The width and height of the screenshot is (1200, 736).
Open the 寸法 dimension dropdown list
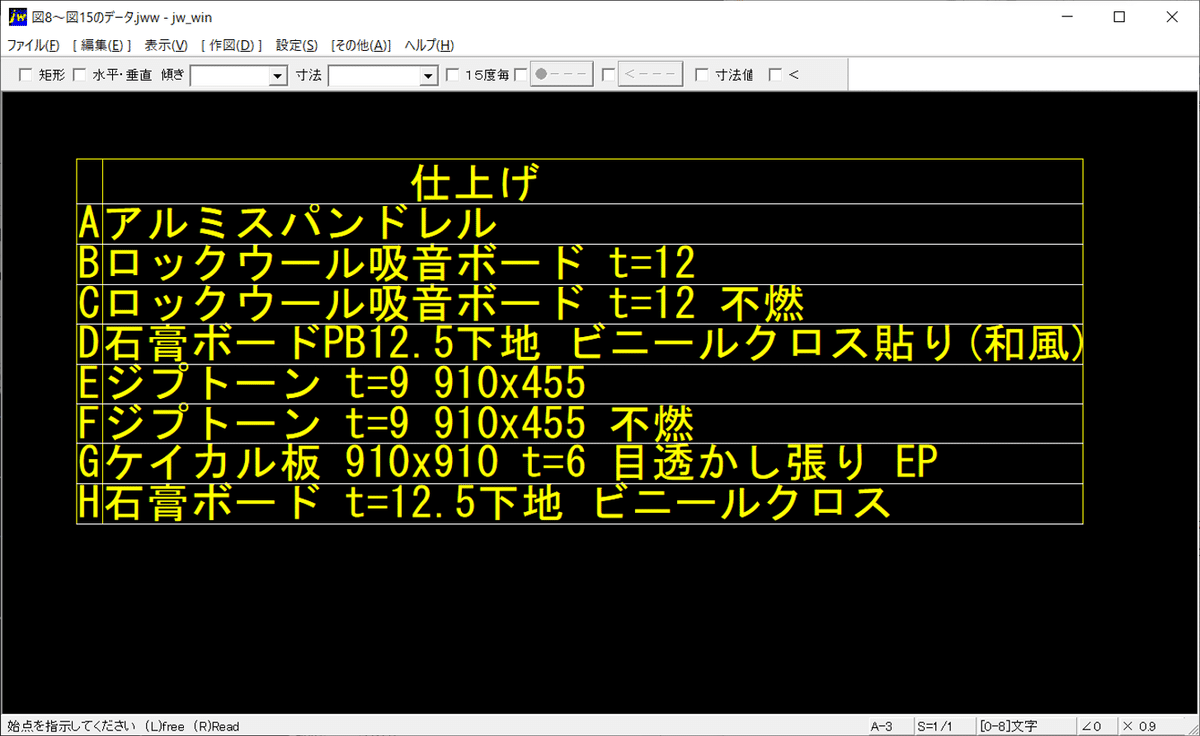[427, 75]
